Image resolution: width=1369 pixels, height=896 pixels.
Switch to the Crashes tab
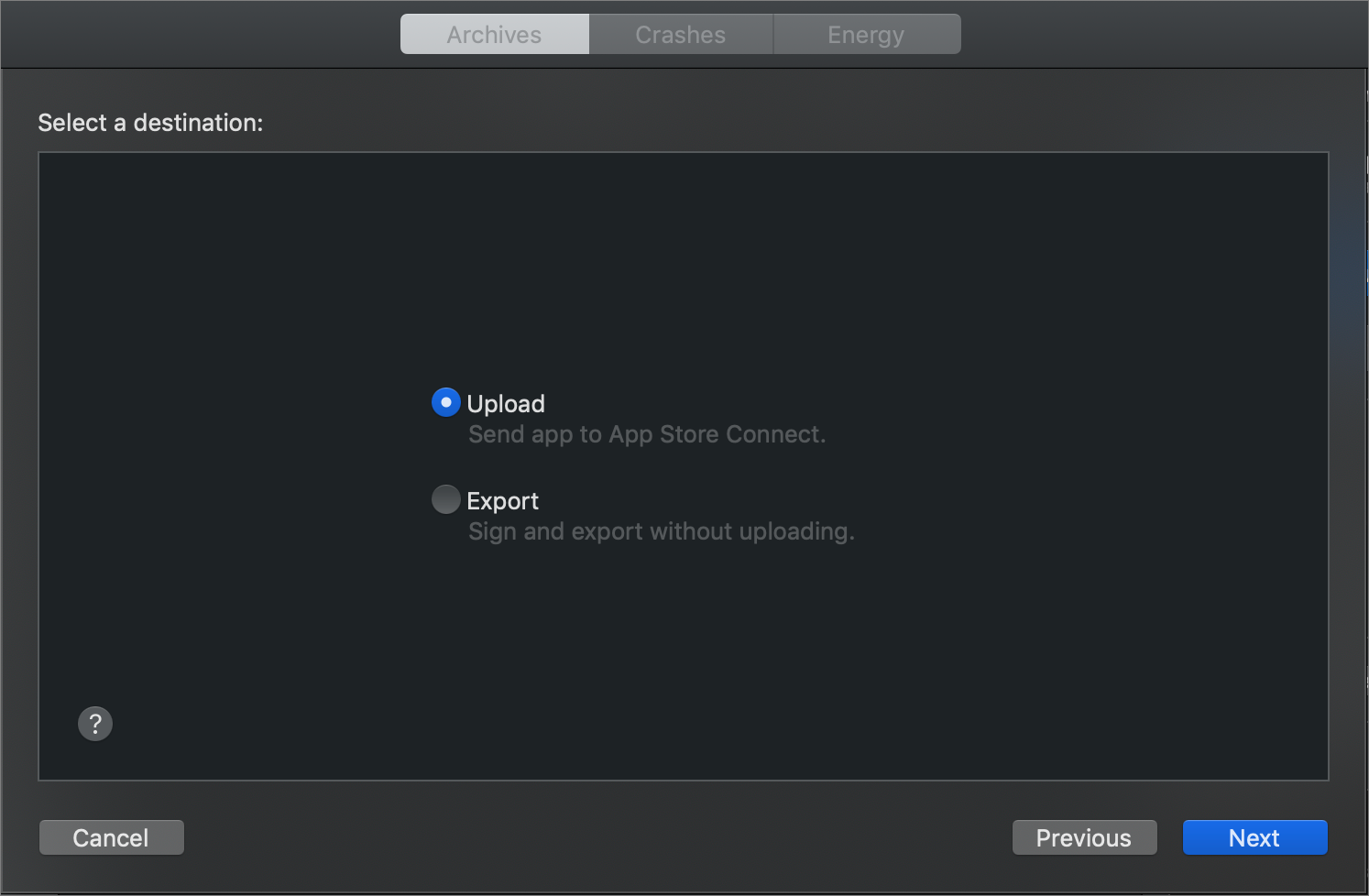tap(681, 34)
